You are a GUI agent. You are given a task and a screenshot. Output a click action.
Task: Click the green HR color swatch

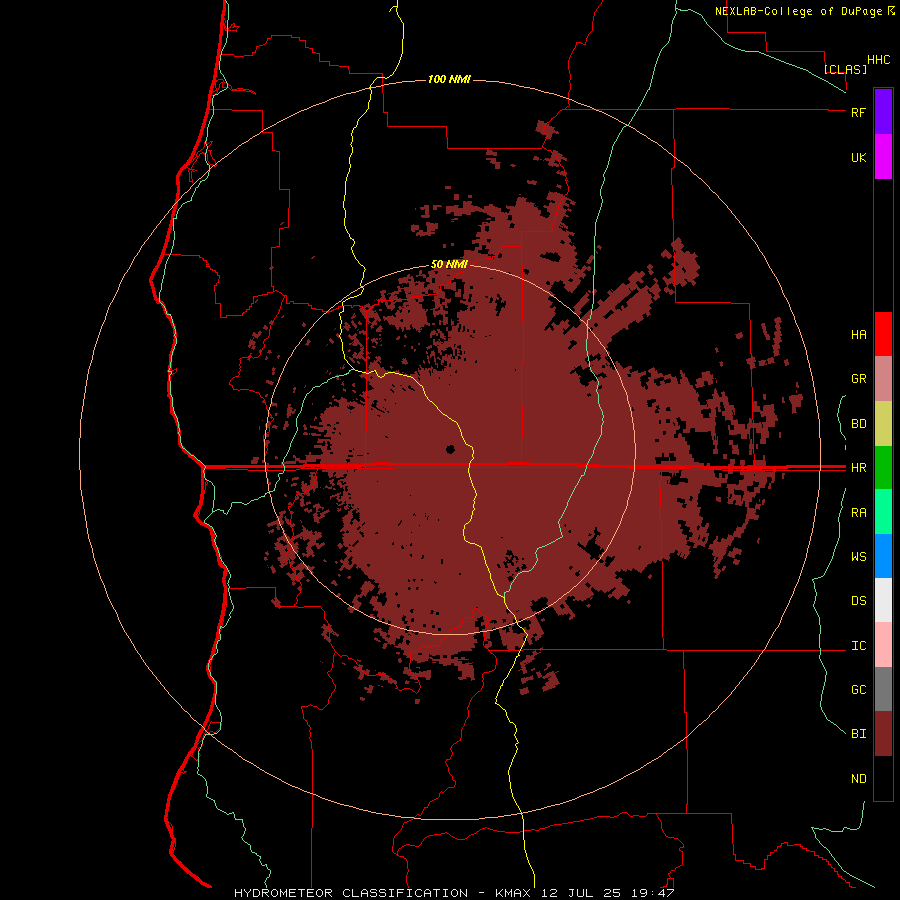883,468
